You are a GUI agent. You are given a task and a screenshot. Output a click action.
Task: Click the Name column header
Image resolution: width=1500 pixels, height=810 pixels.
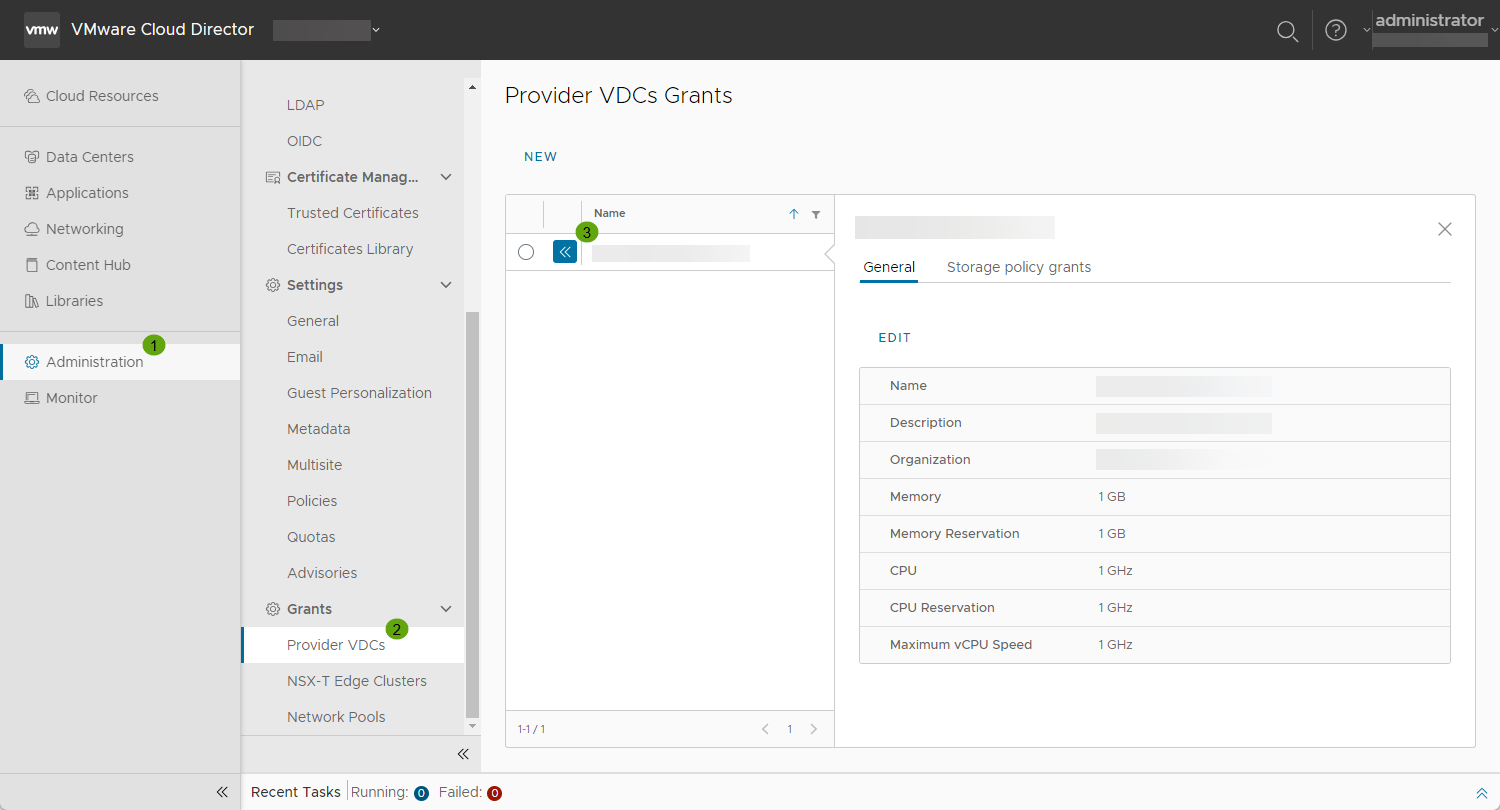point(610,213)
